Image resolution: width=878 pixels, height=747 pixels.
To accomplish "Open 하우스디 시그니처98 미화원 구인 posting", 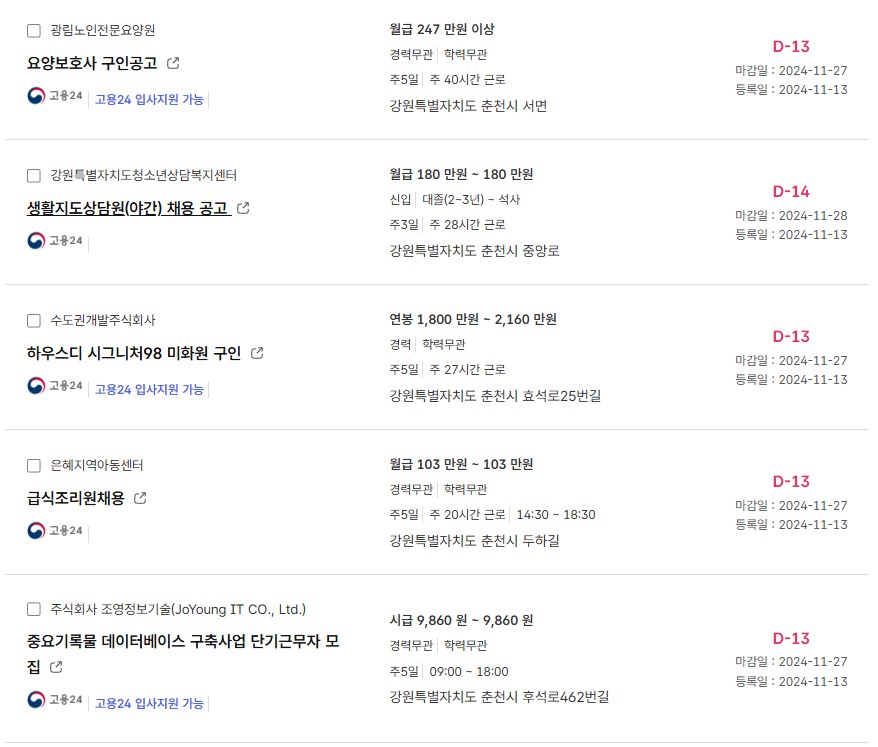I will click(x=134, y=353).
